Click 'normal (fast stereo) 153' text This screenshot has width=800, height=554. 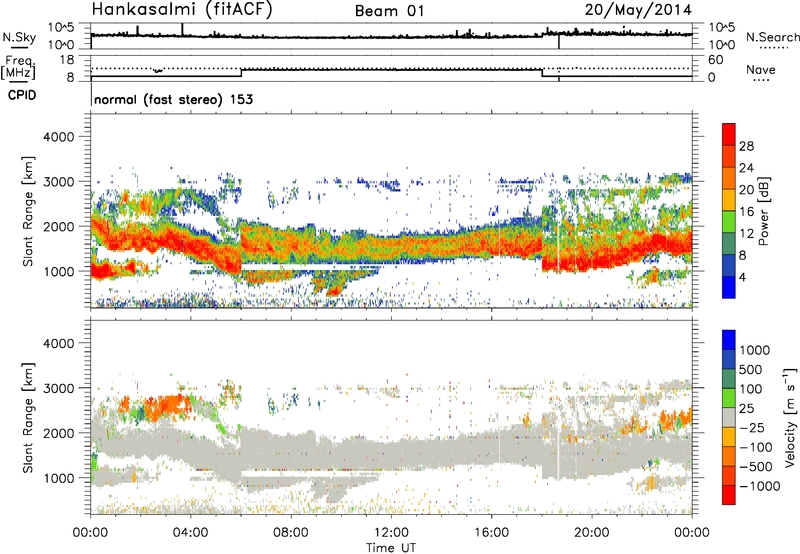[x=173, y=99]
